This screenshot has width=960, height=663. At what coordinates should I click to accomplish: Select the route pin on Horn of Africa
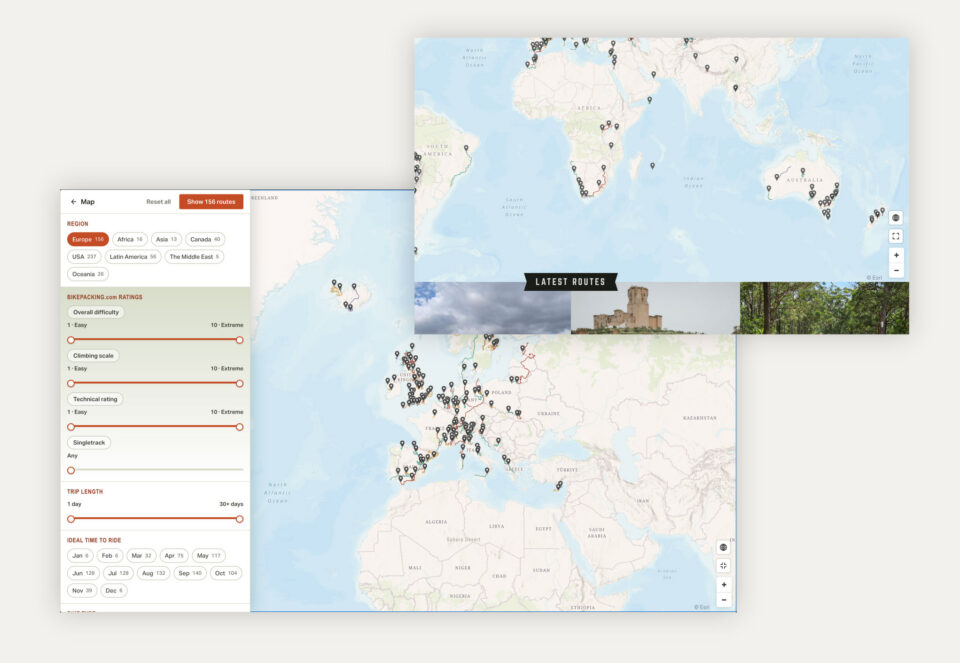tap(649, 100)
